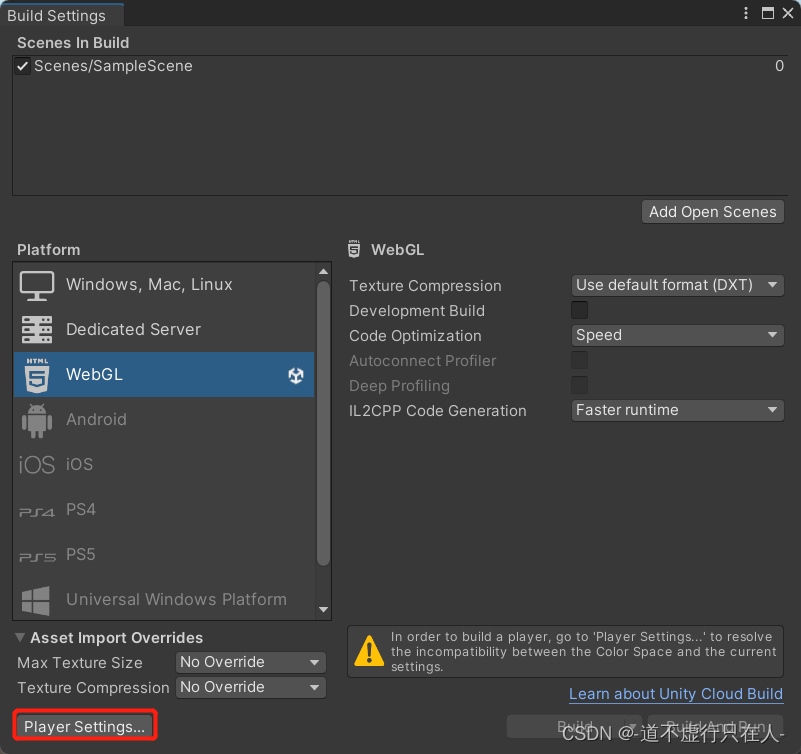
Task: Click the iOS logo icon
Action: (36, 465)
